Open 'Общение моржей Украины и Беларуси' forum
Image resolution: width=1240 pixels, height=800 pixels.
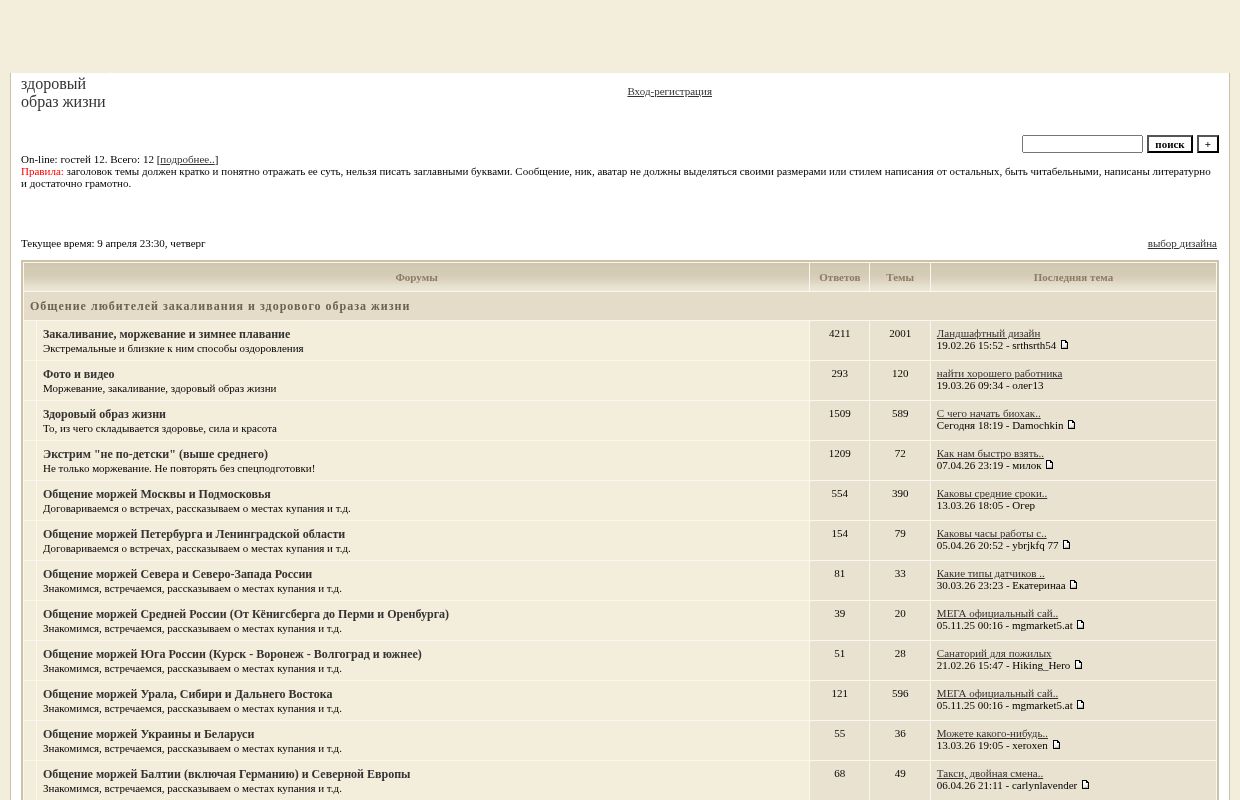coord(148,734)
